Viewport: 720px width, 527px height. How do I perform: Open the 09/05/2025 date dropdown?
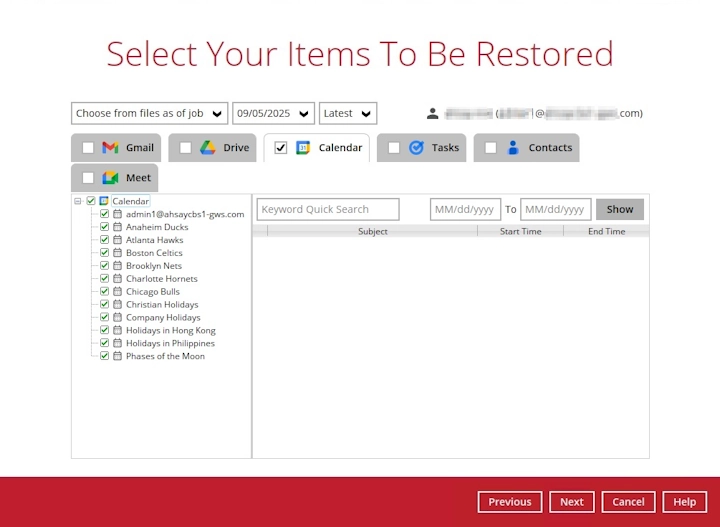(x=273, y=113)
